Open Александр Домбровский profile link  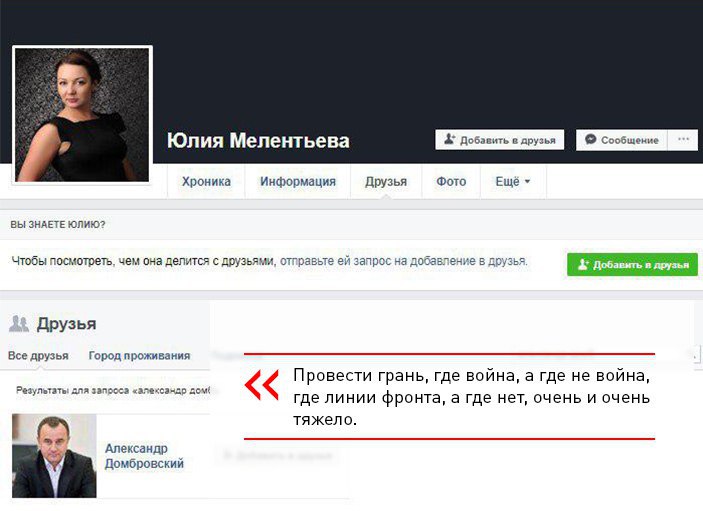click(144, 456)
